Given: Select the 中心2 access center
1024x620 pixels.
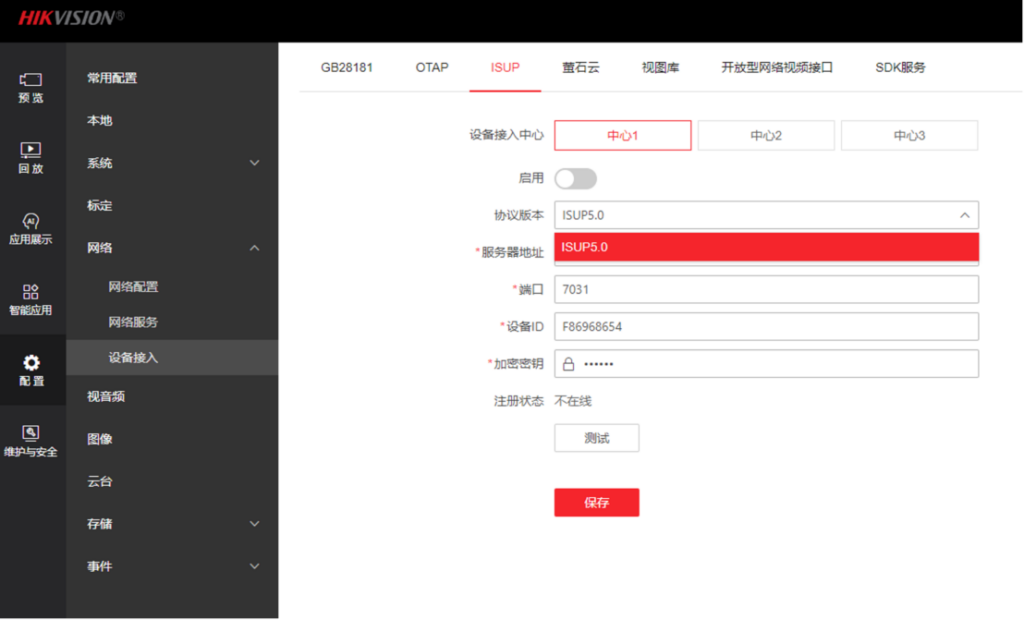Looking at the screenshot, I should 765,134.
